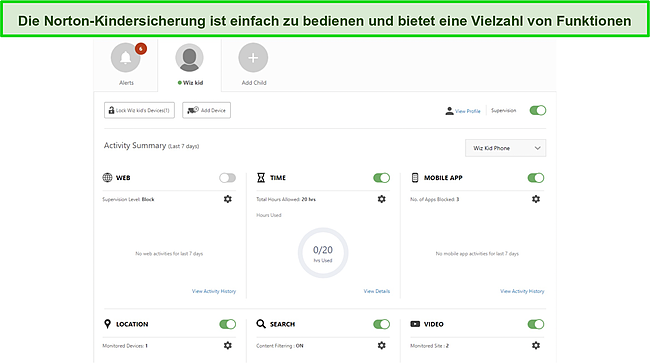Click 'No mobile app activities for last 7 days'
Screen dimensions: 650x363
477,254
